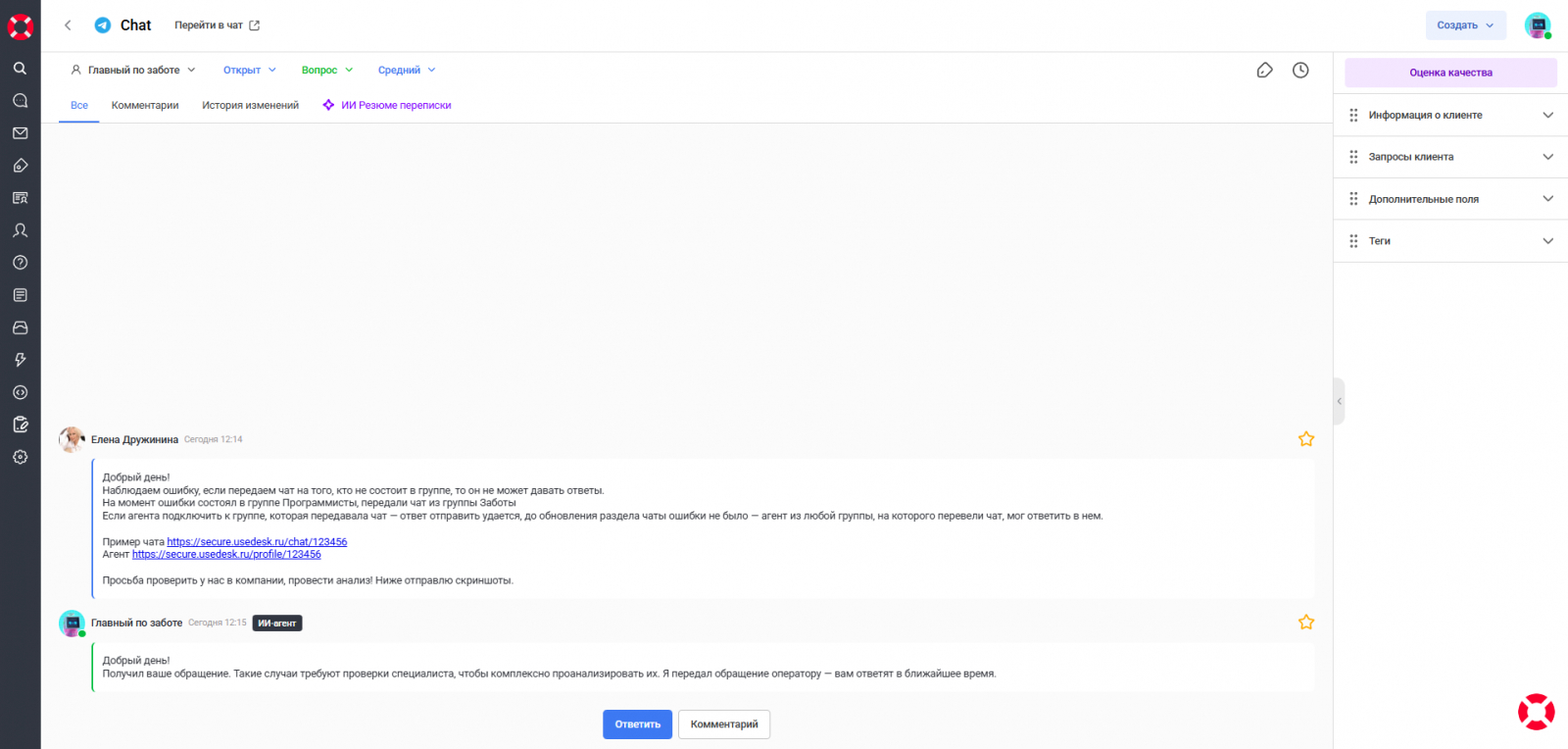
Task: Open the Создать dropdown
Action: click(1465, 25)
